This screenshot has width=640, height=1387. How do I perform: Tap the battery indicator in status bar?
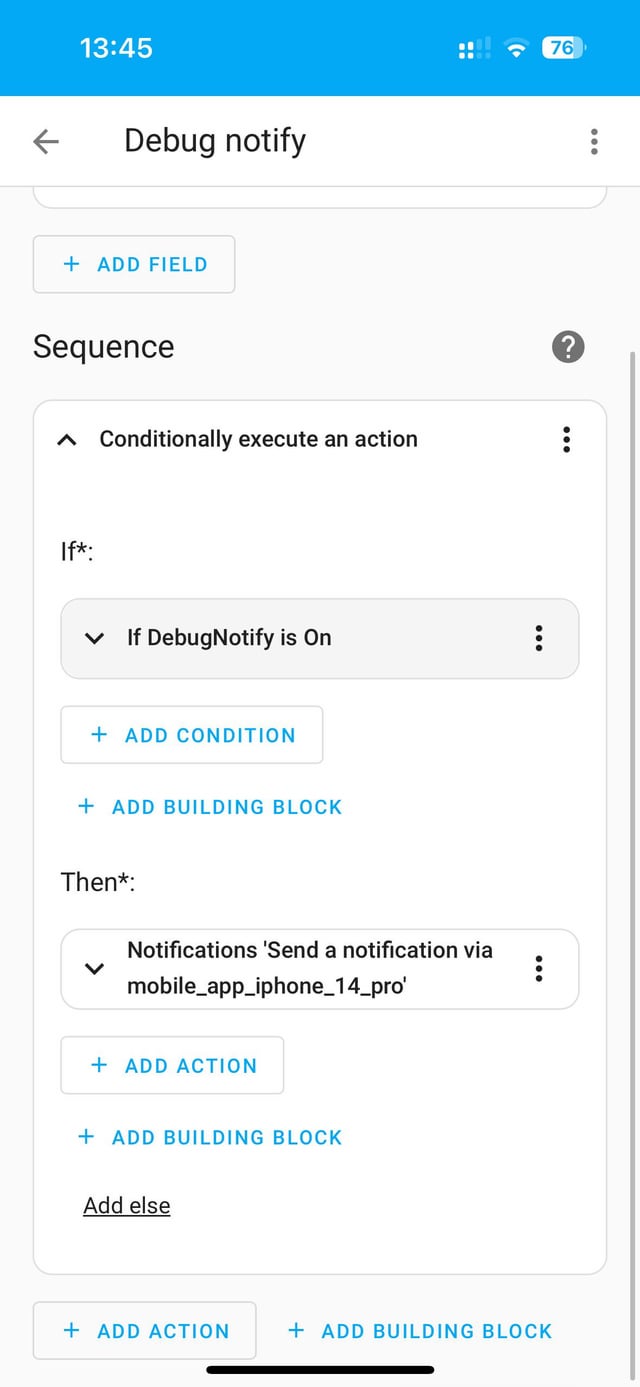564,48
